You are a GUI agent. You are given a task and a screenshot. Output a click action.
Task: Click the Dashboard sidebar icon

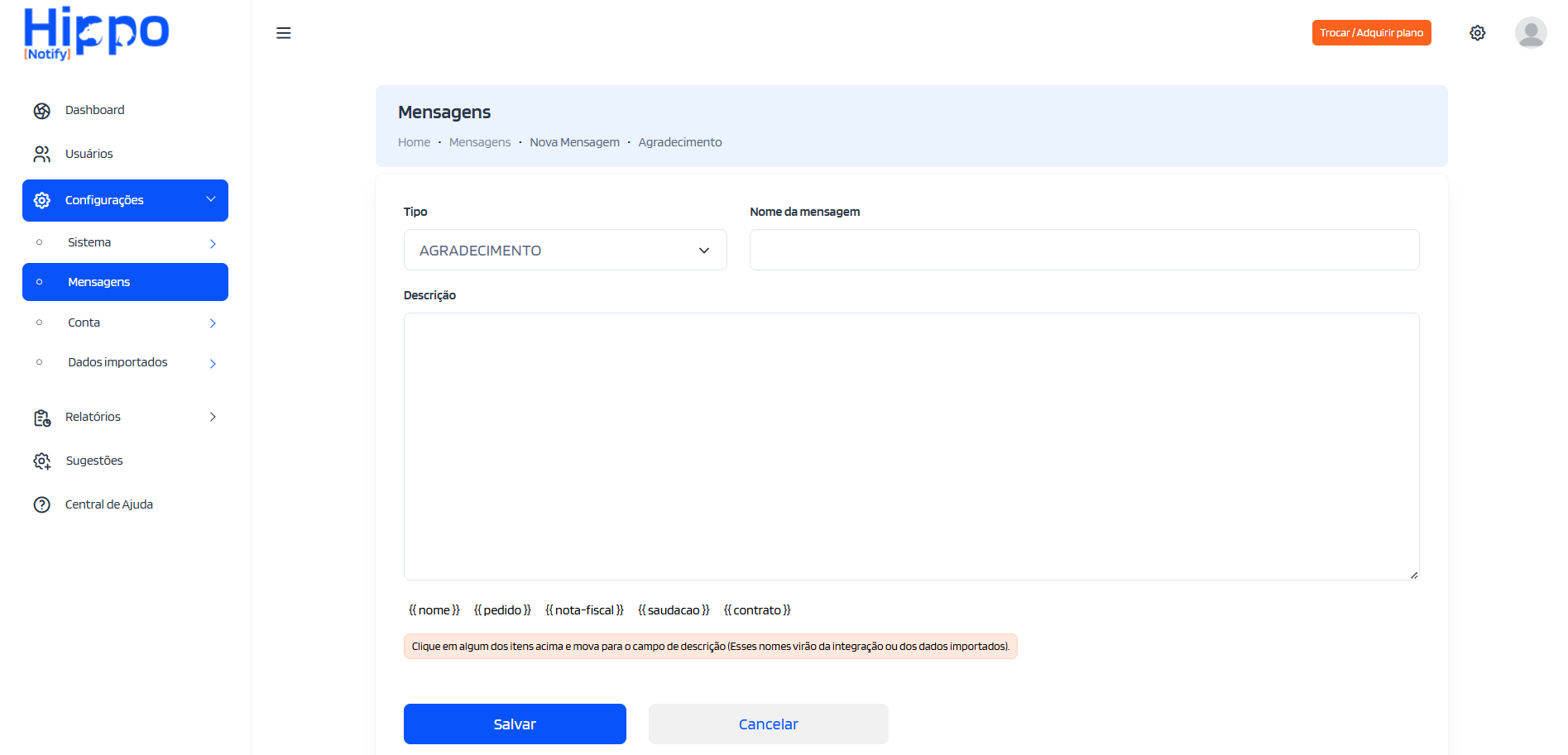click(42, 111)
